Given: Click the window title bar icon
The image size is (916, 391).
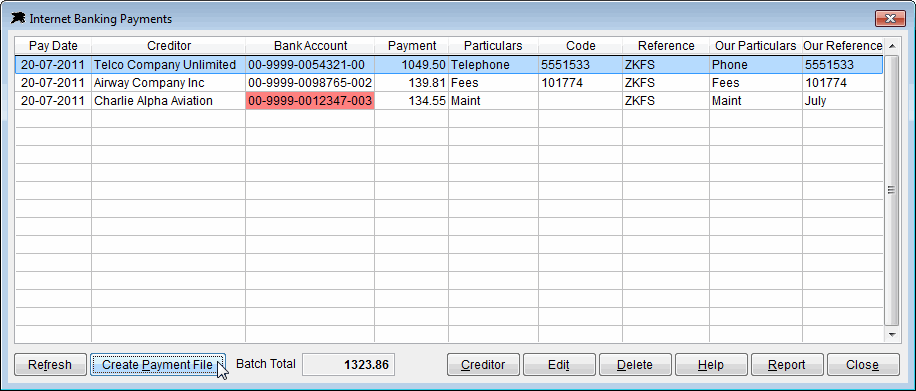Looking at the screenshot, I should [18, 18].
